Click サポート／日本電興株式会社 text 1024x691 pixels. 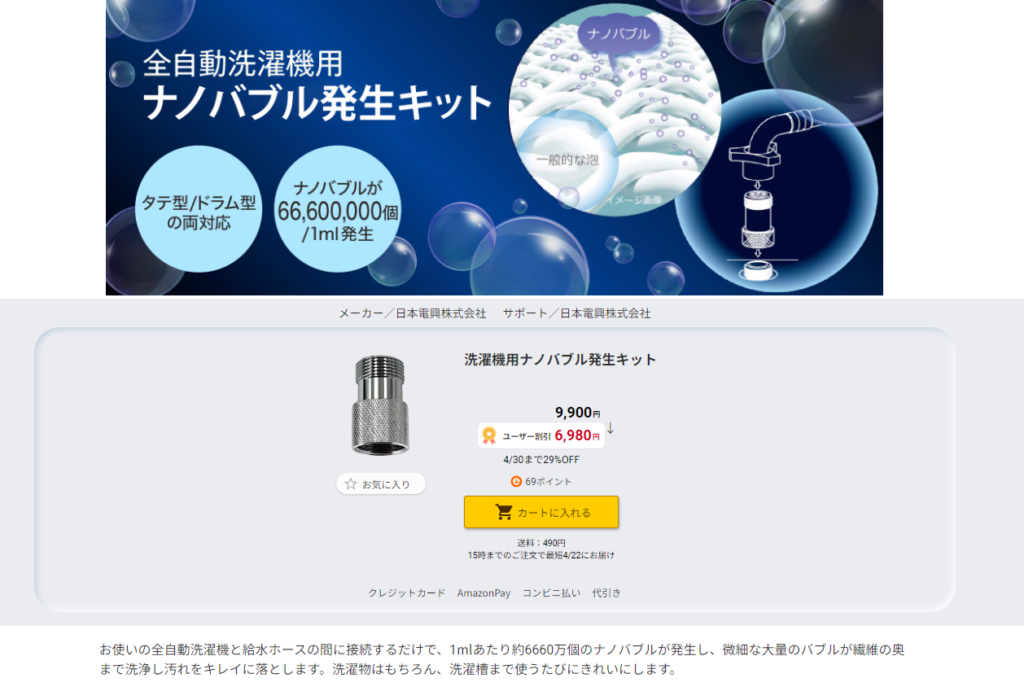tap(577, 313)
